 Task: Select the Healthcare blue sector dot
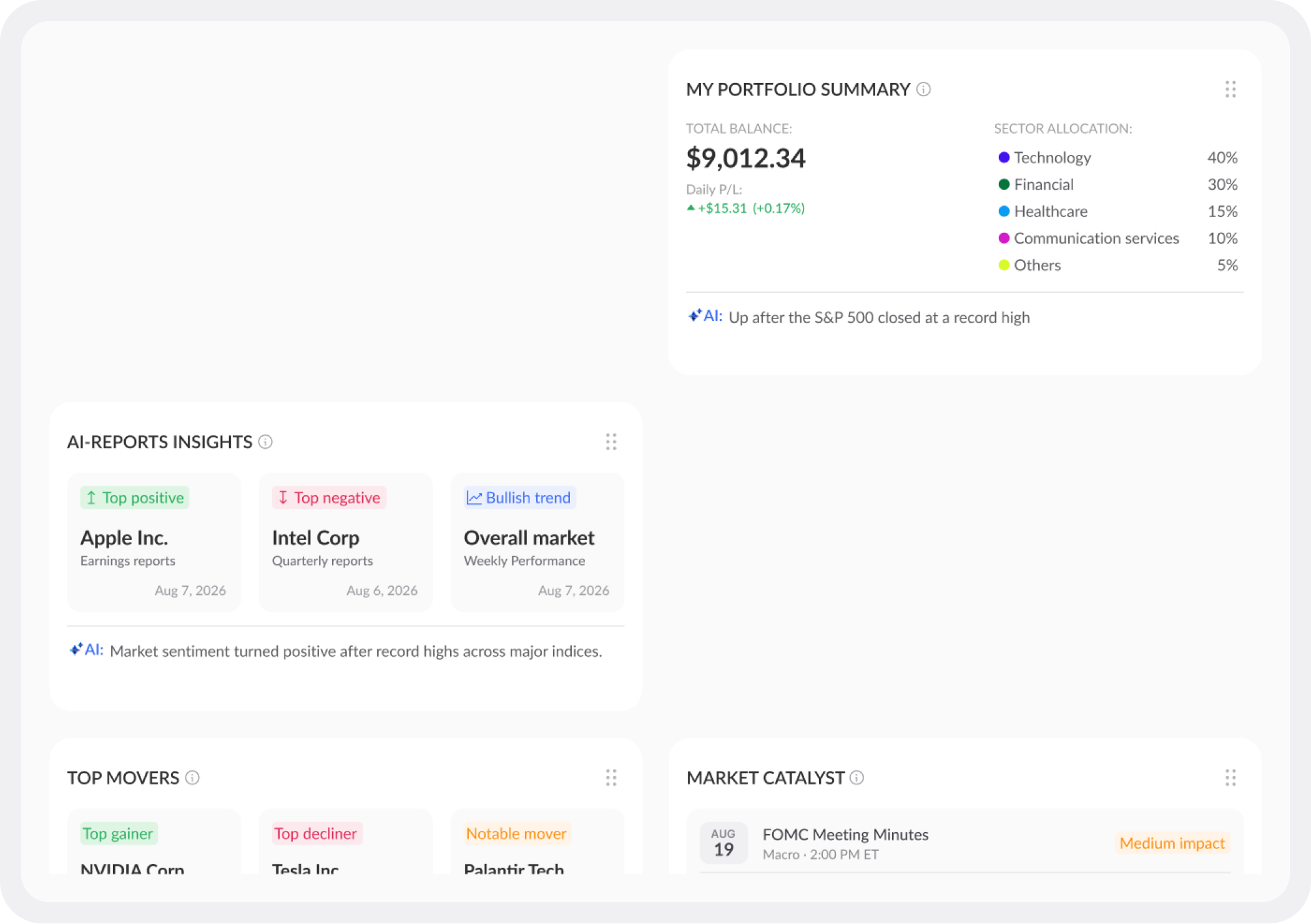click(1004, 211)
